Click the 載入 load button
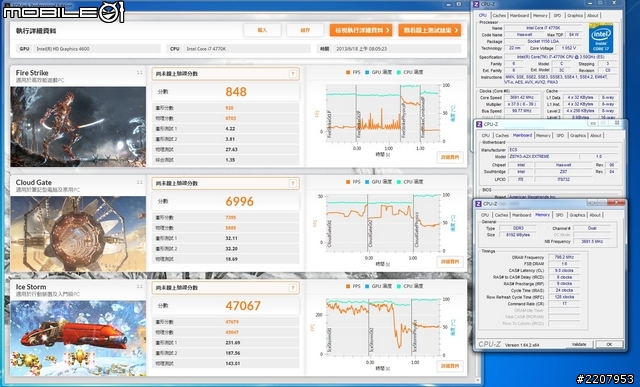Viewport: 640px width, 387px height. [262, 30]
